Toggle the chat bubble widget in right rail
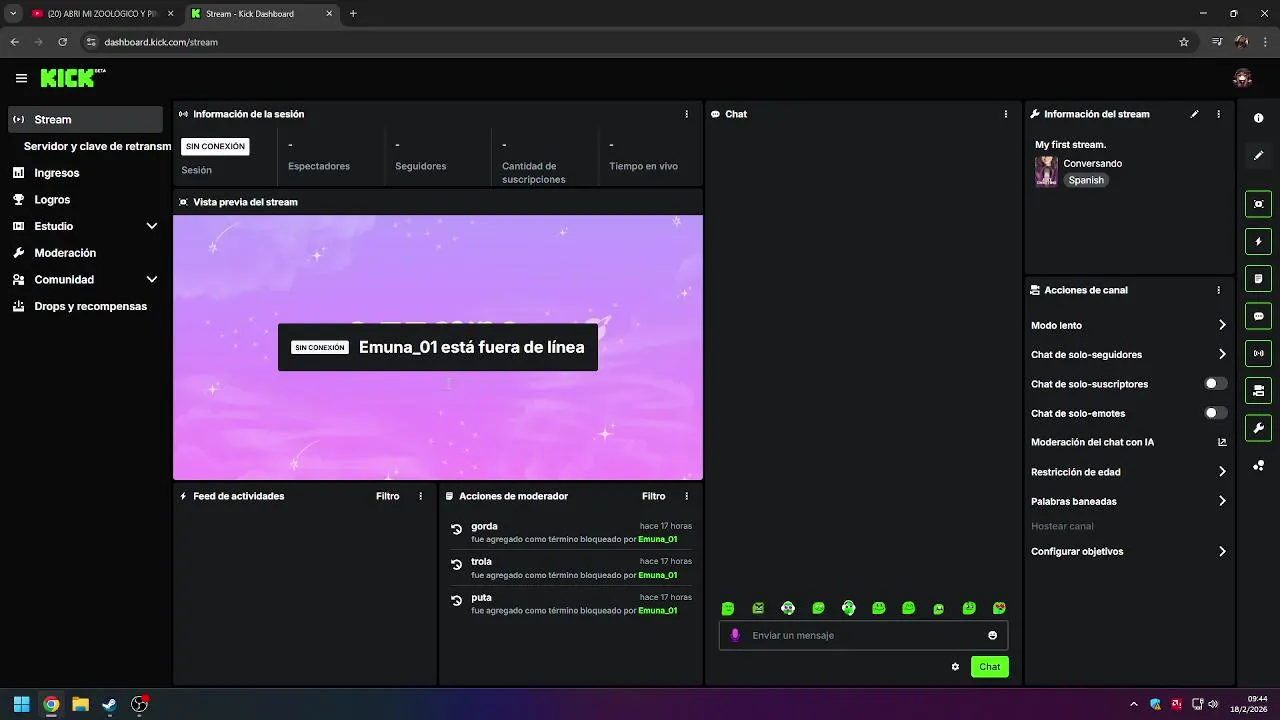Screen dimensions: 1280x720 pos(1259,316)
